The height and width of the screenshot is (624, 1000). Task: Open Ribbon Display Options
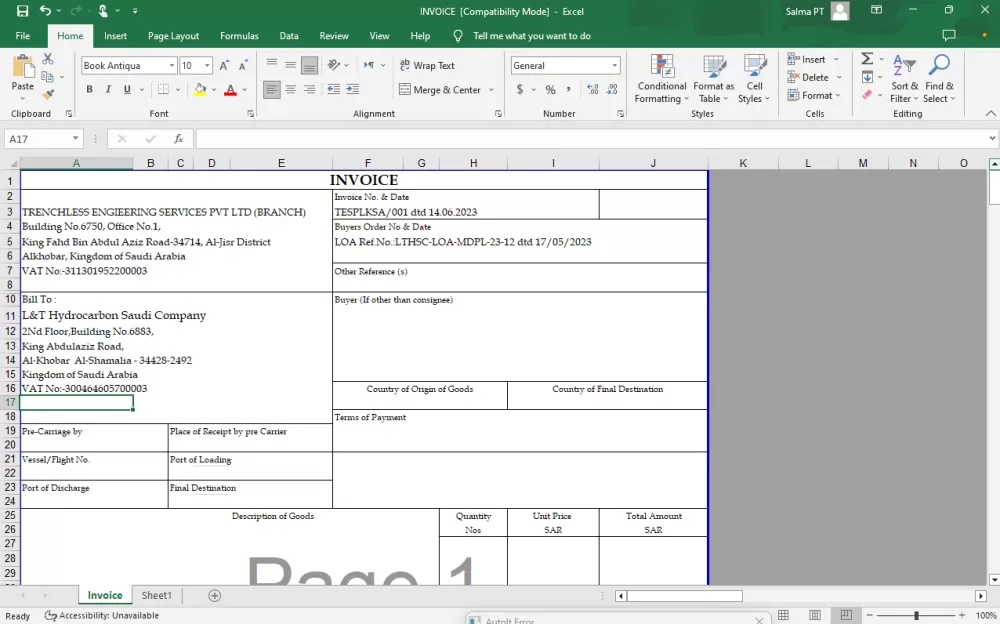point(877,10)
